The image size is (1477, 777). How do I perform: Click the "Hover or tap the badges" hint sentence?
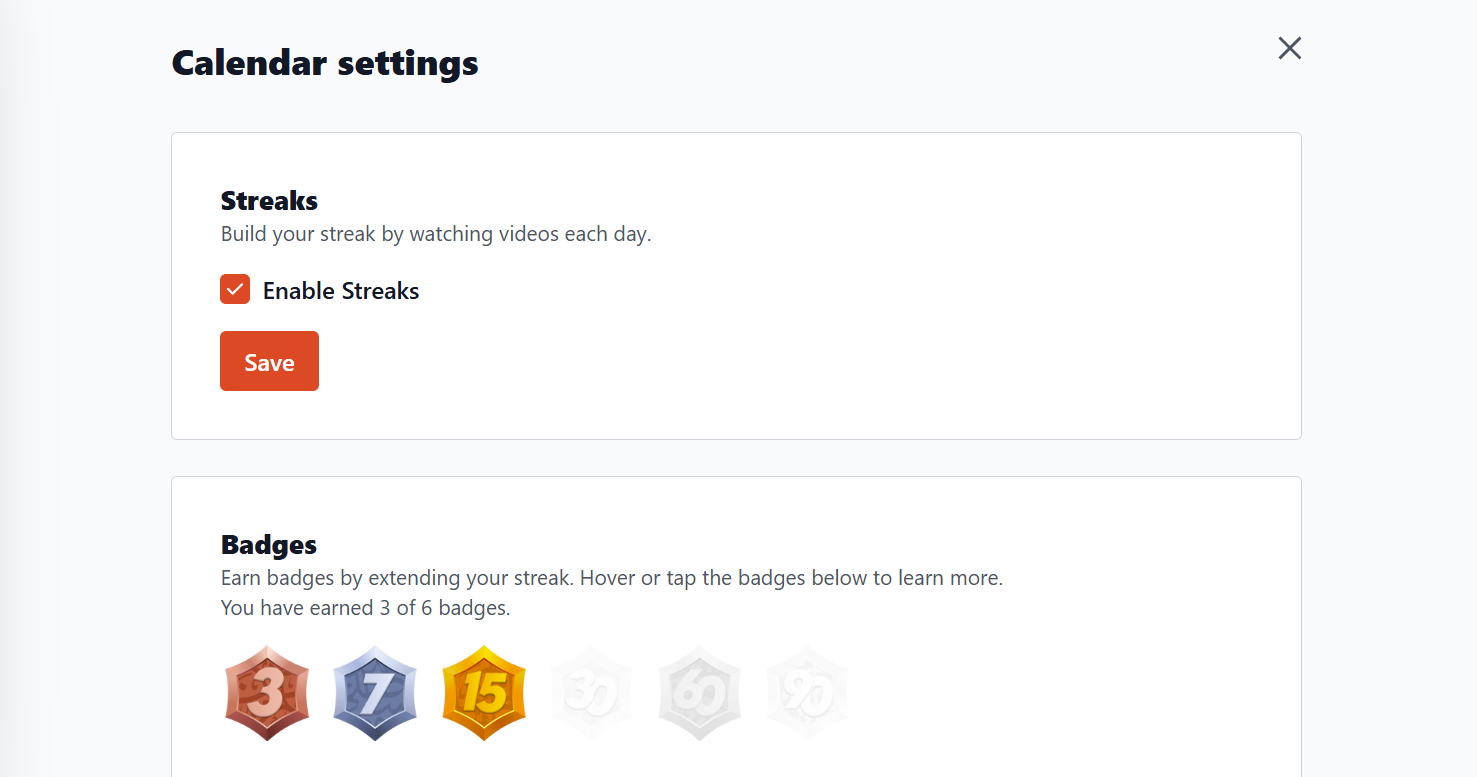(791, 578)
